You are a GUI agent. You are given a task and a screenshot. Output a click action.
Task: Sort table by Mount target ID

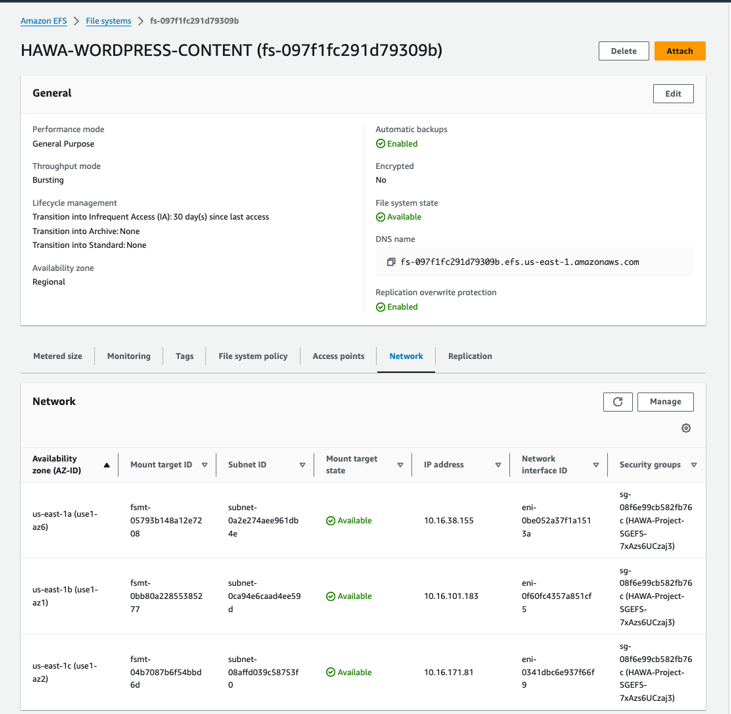pos(205,465)
